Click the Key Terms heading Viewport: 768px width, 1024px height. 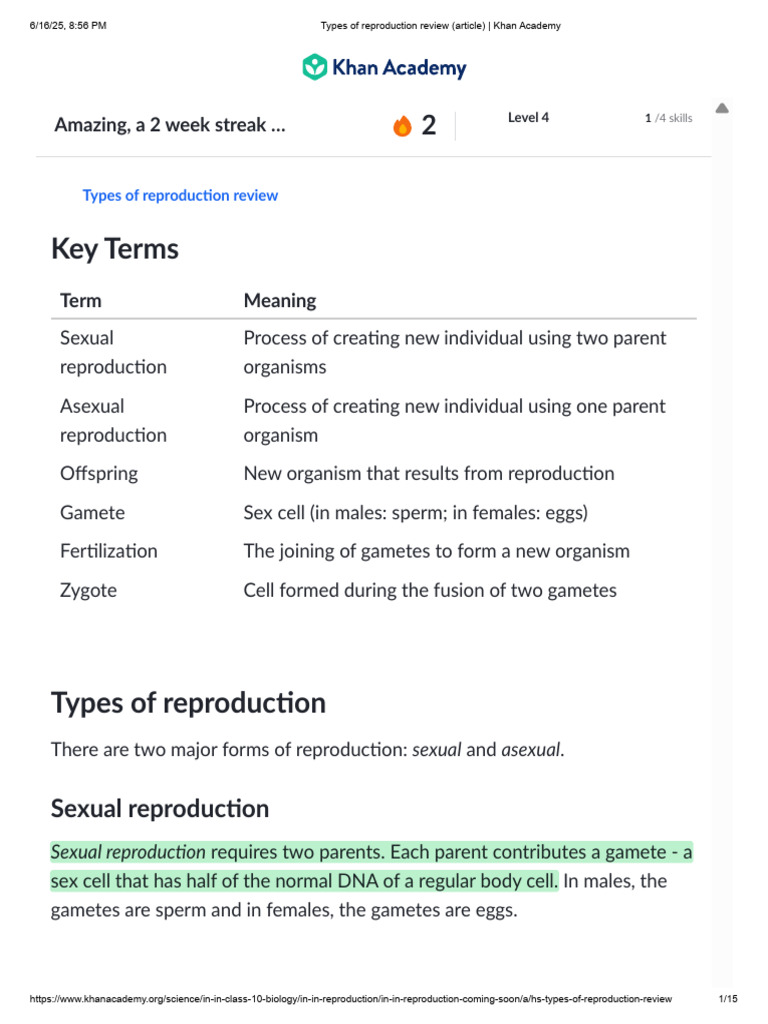click(115, 249)
